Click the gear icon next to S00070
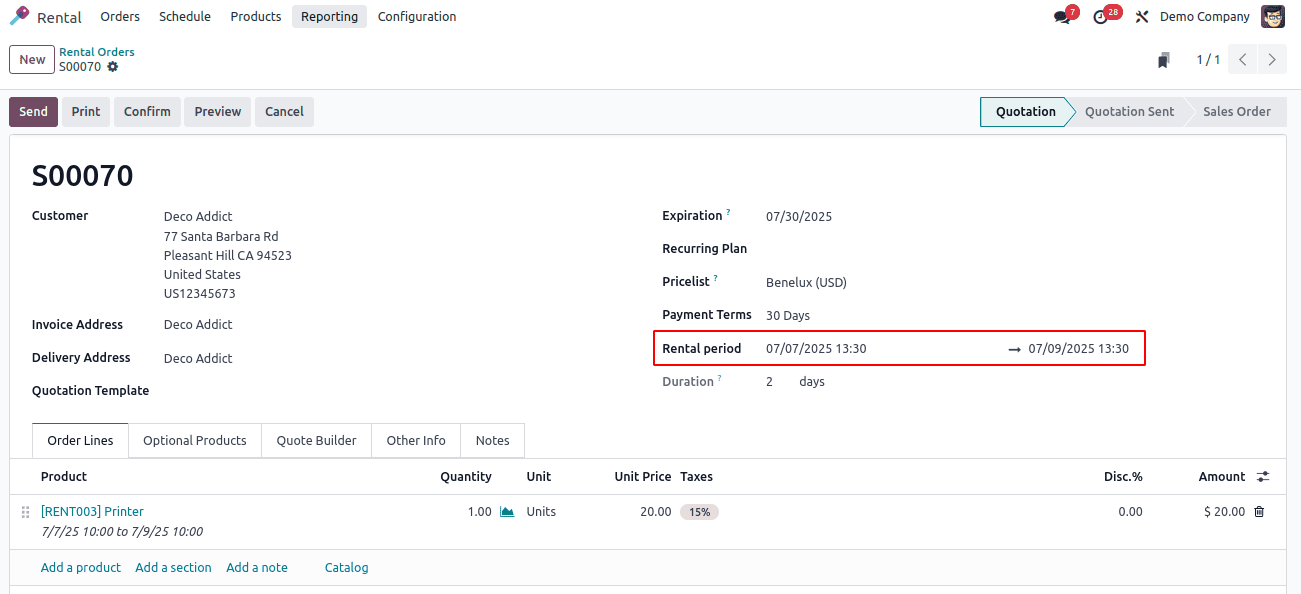Image resolution: width=1301 pixels, height=594 pixels. (x=112, y=67)
